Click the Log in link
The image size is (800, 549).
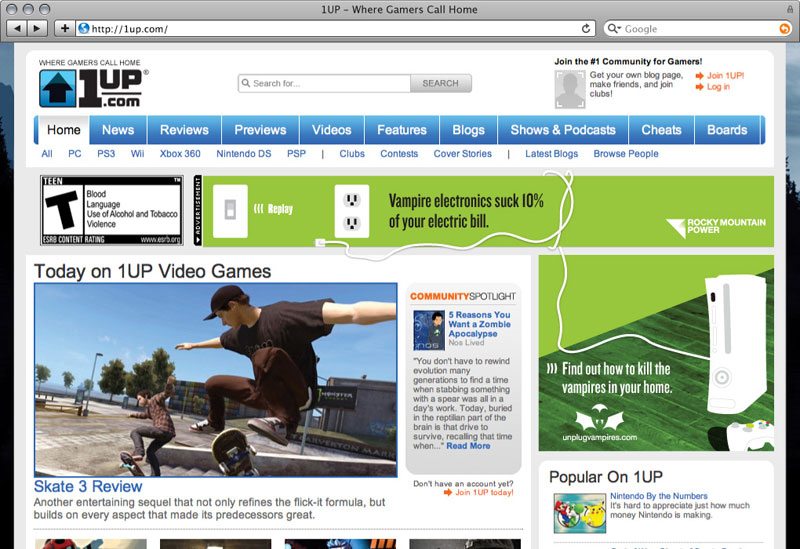tap(718, 87)
